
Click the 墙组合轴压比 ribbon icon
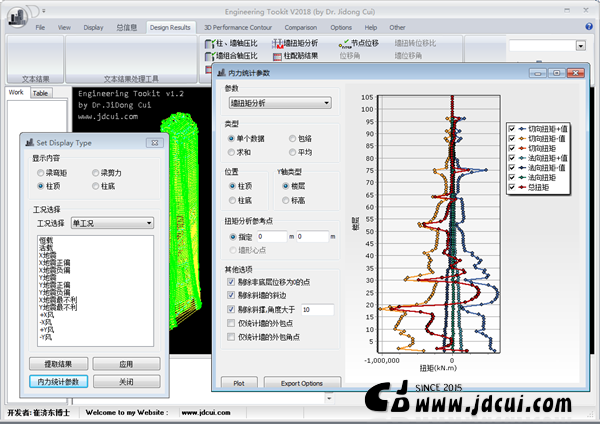[210, 56]
